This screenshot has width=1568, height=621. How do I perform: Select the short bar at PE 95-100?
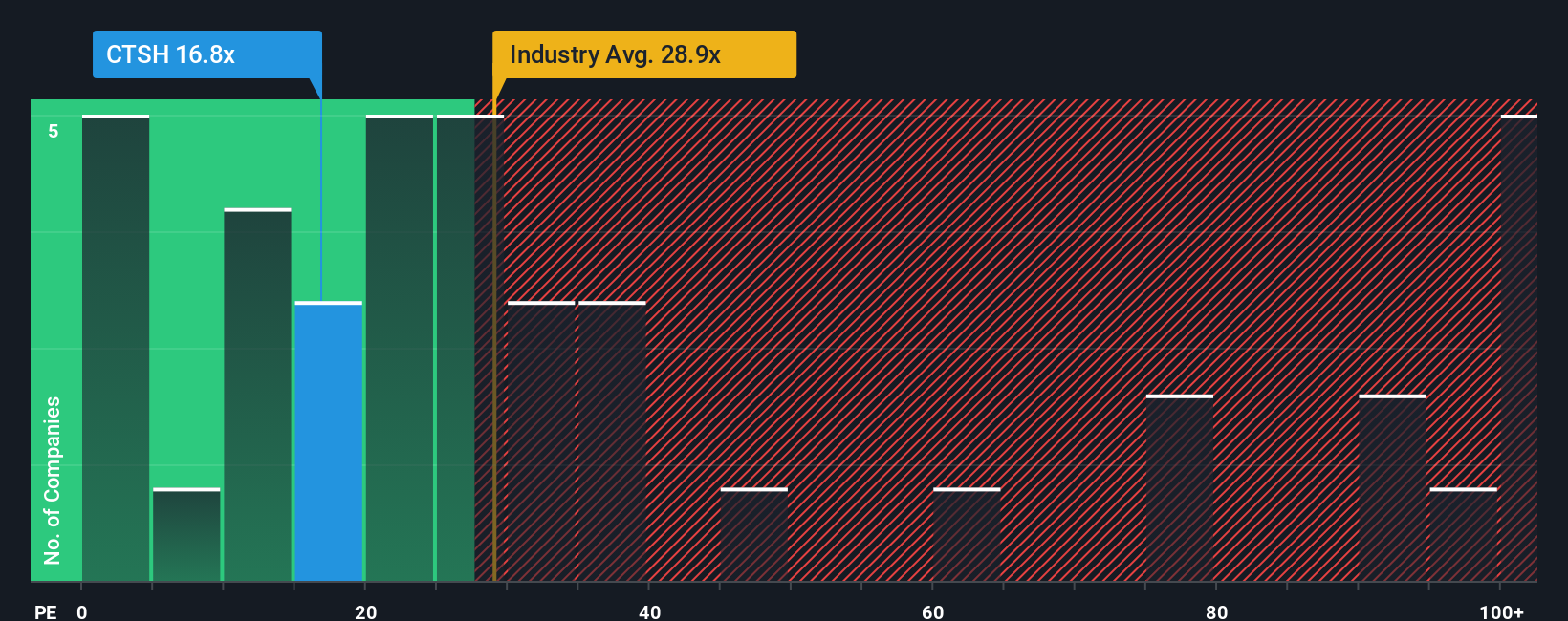(1464, 535)
